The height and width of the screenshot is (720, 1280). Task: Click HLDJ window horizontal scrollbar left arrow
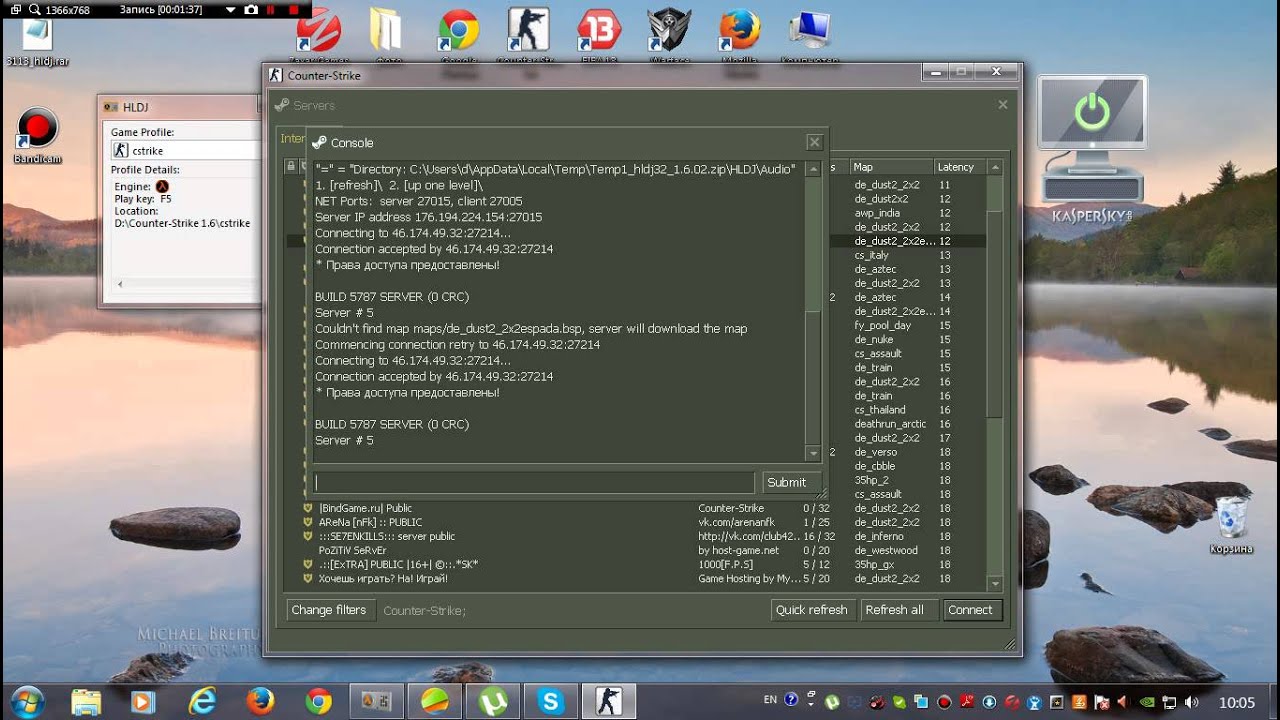120,285
